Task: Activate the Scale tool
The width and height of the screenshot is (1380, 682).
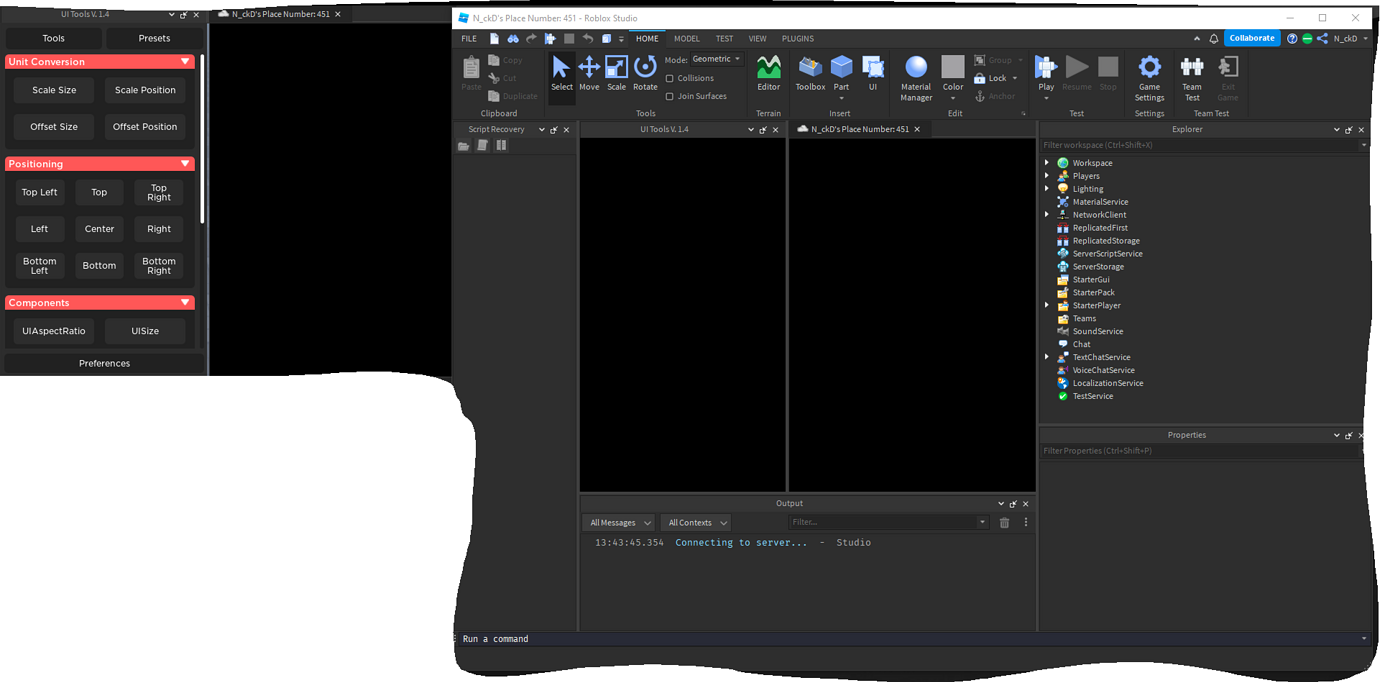Action: 616,72
